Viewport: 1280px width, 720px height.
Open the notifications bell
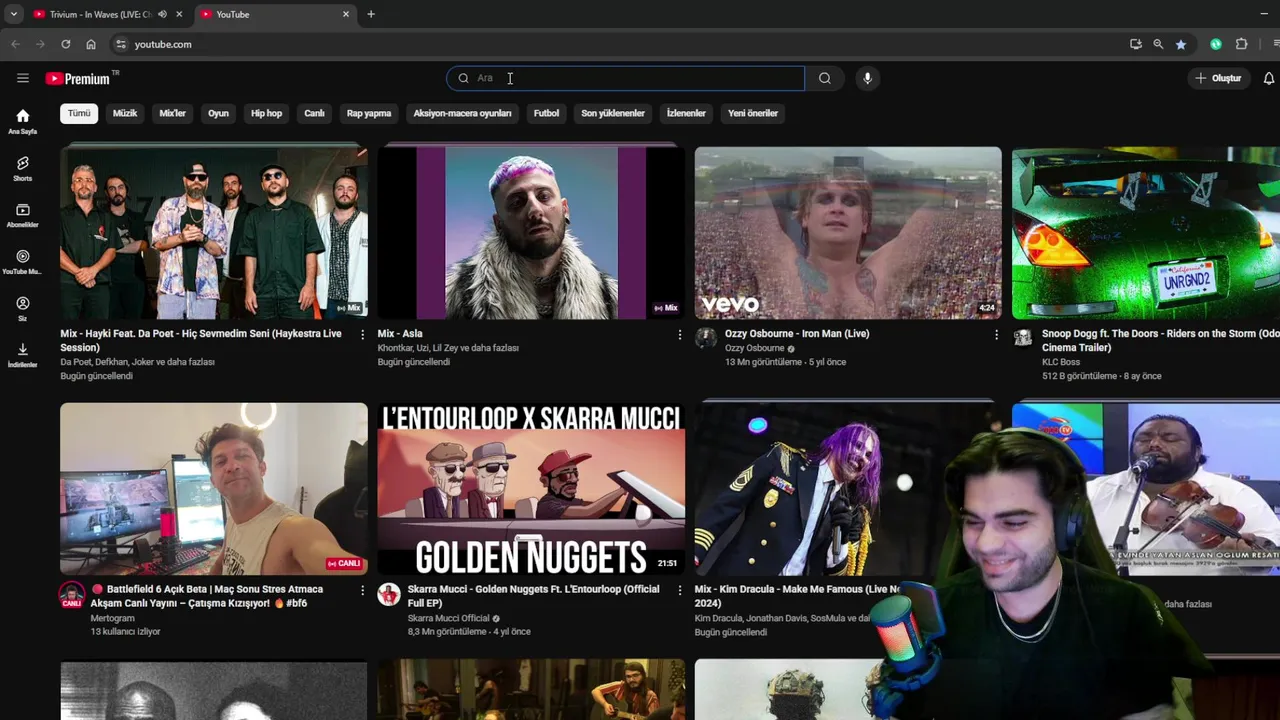coord(1269,78)
